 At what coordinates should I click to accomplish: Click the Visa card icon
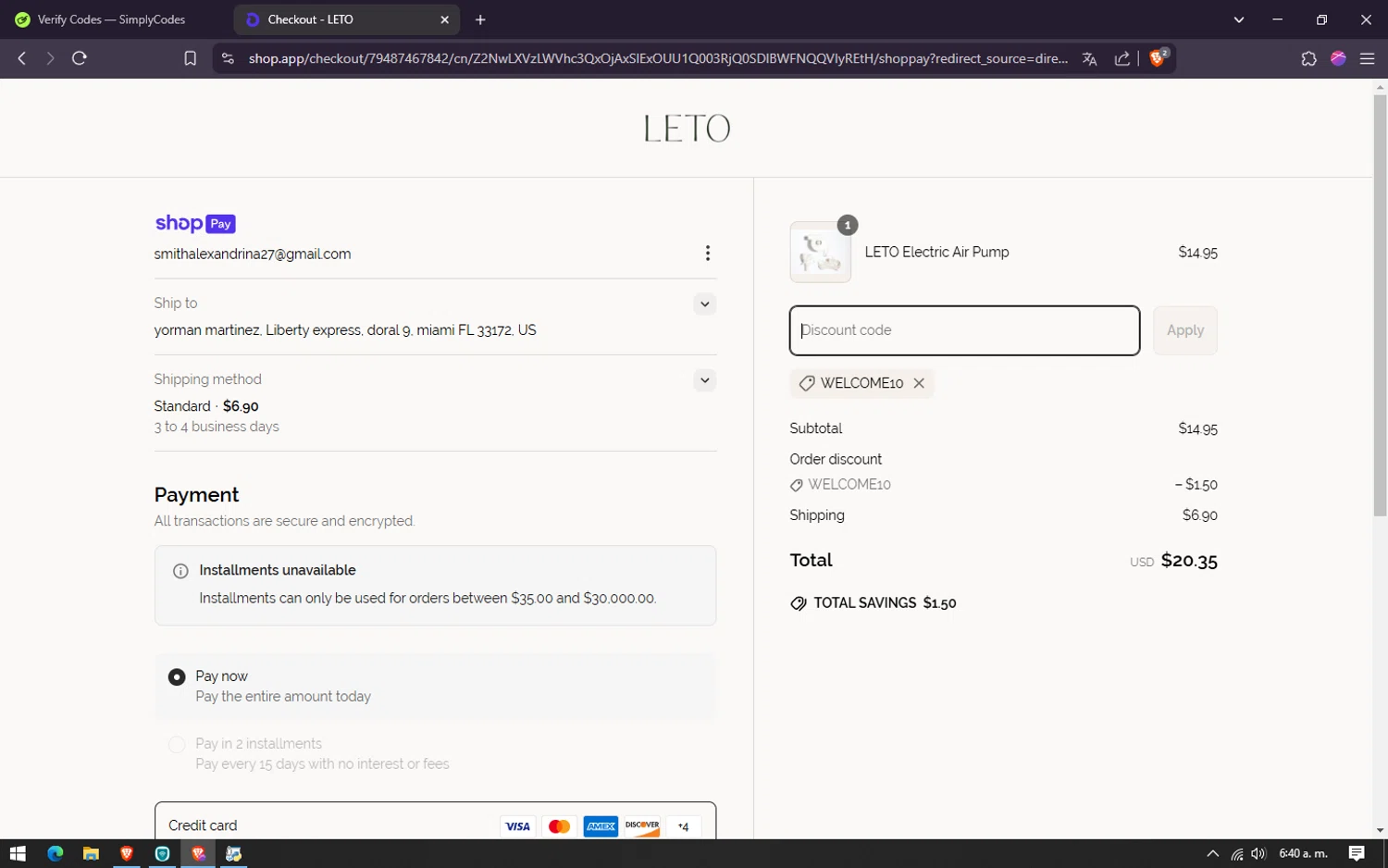[x=517, y=826]
